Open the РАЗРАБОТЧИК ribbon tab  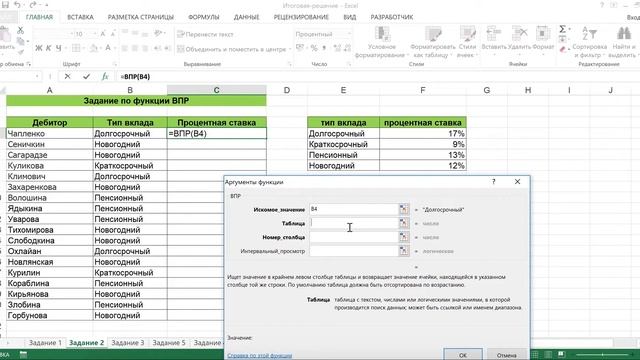tap(392, 17)
